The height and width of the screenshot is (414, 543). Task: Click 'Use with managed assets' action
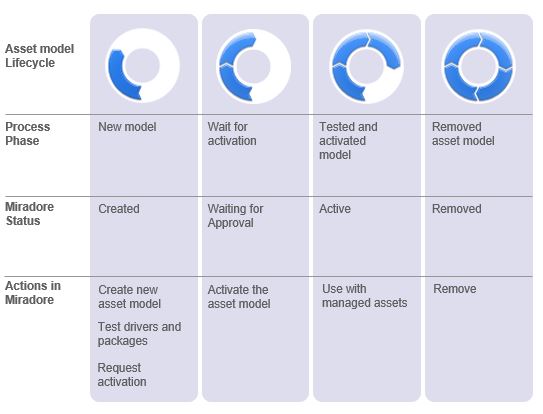pyautogui.click(x=364, y=296)
